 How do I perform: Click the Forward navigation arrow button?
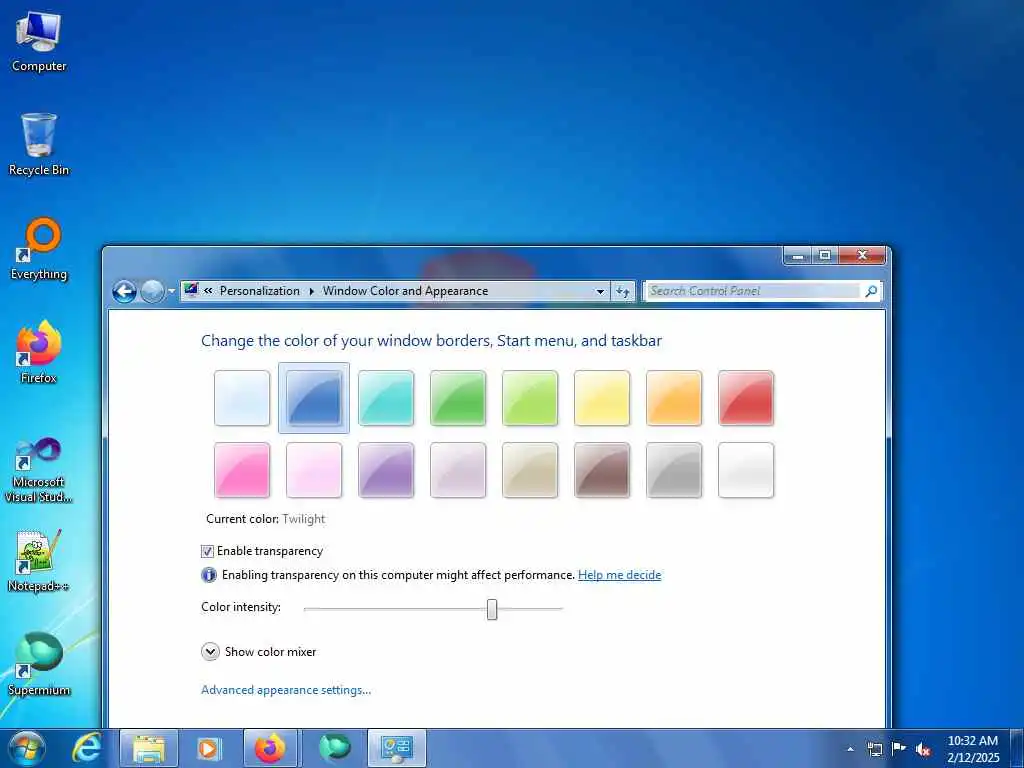152,291
